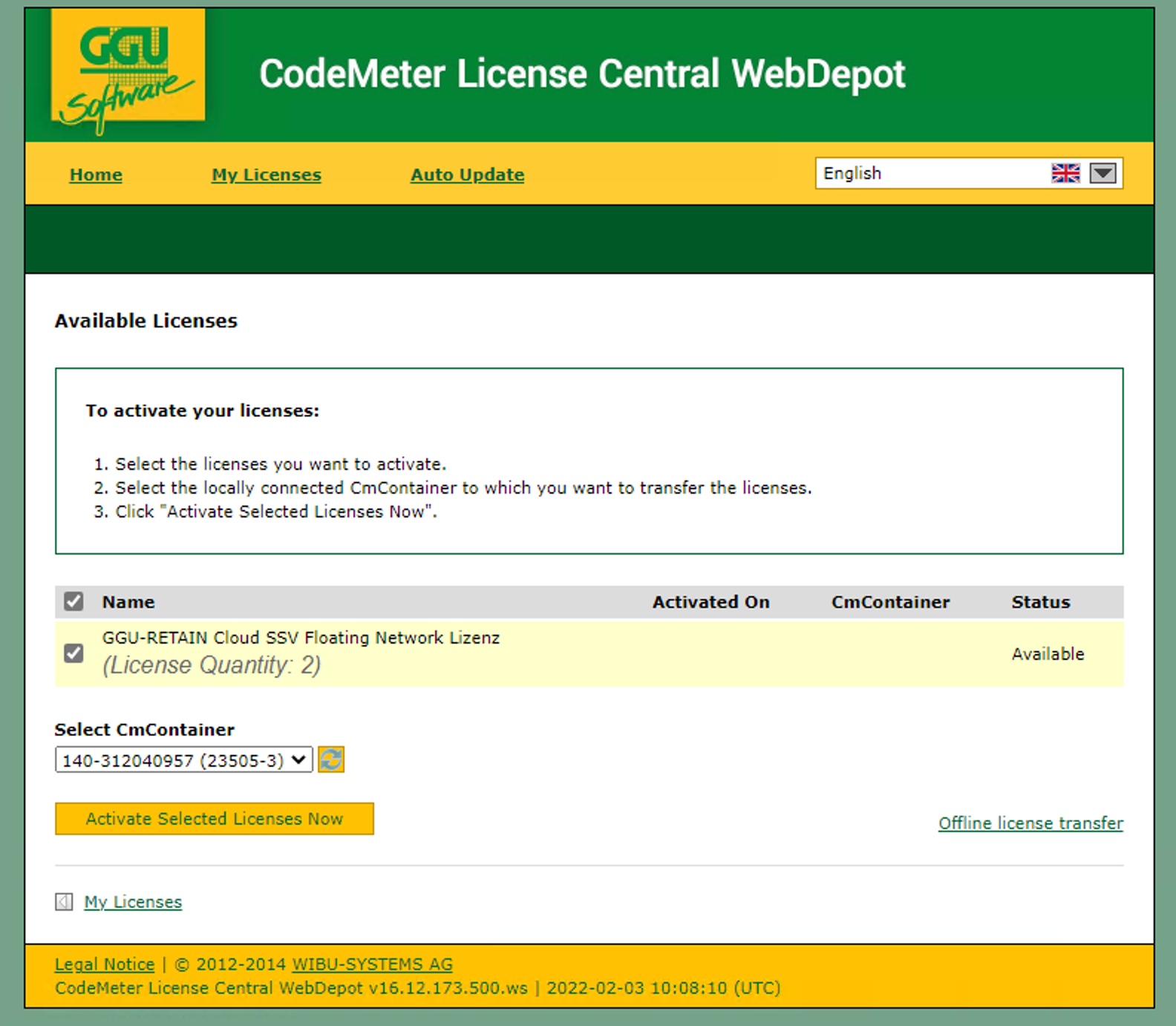Open the Offline license transfer link
The height and width of the screenshot is (1026, 1176).
[1030, 823]
